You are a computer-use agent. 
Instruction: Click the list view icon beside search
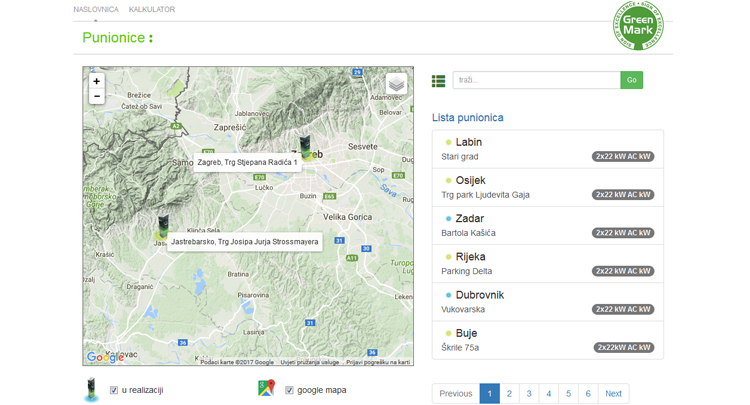click(x=438, y=81)
